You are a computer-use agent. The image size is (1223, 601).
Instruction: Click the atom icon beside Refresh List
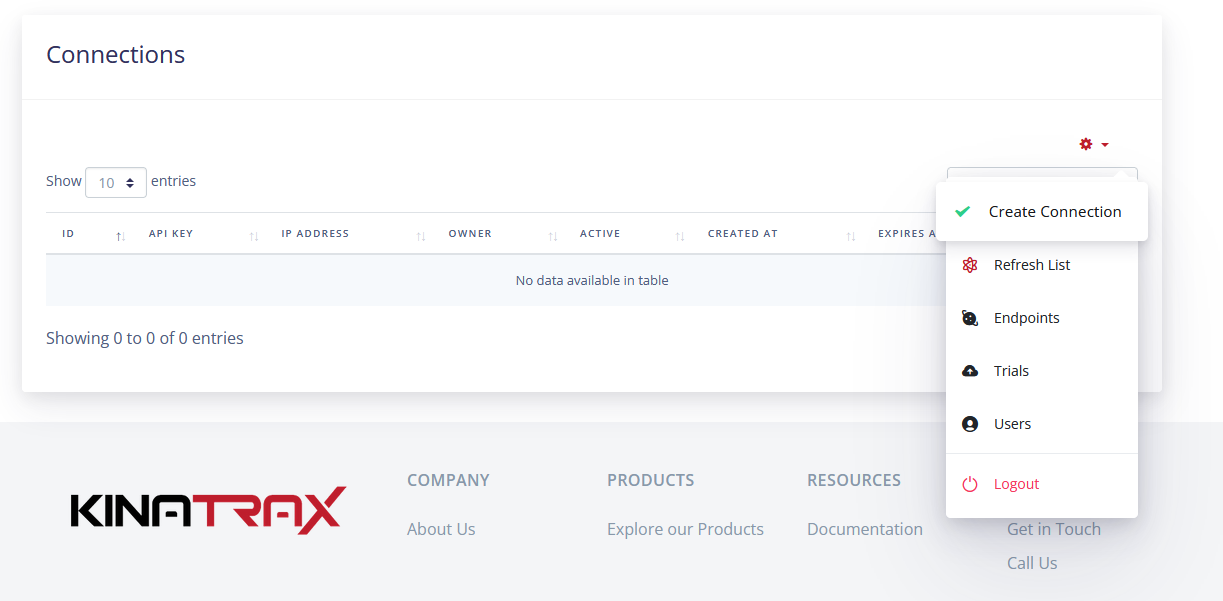pyautogui.click(x=969, y=265)
